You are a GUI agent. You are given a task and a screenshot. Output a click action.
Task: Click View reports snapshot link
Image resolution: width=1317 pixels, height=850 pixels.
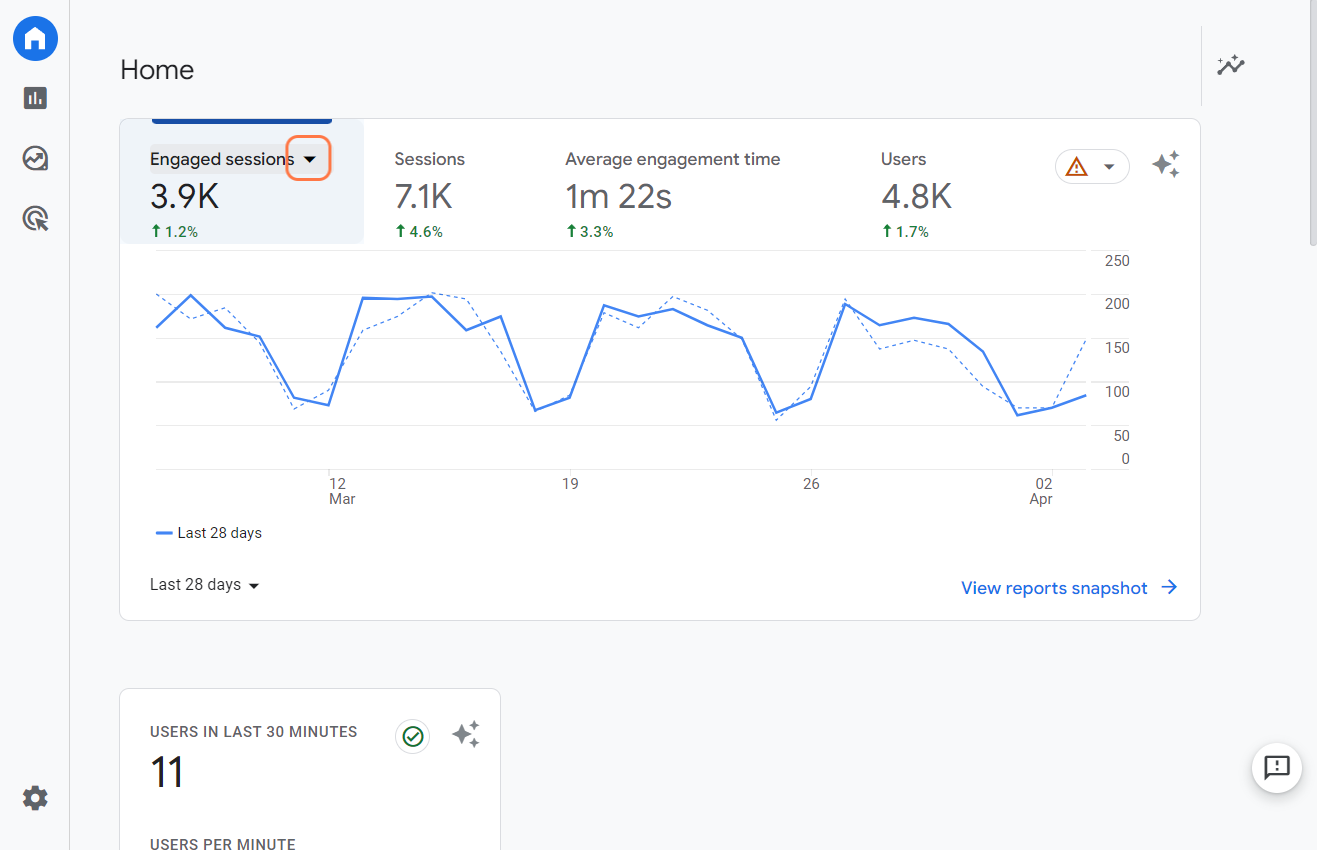pyautogui.click(x=1068, y=588)
